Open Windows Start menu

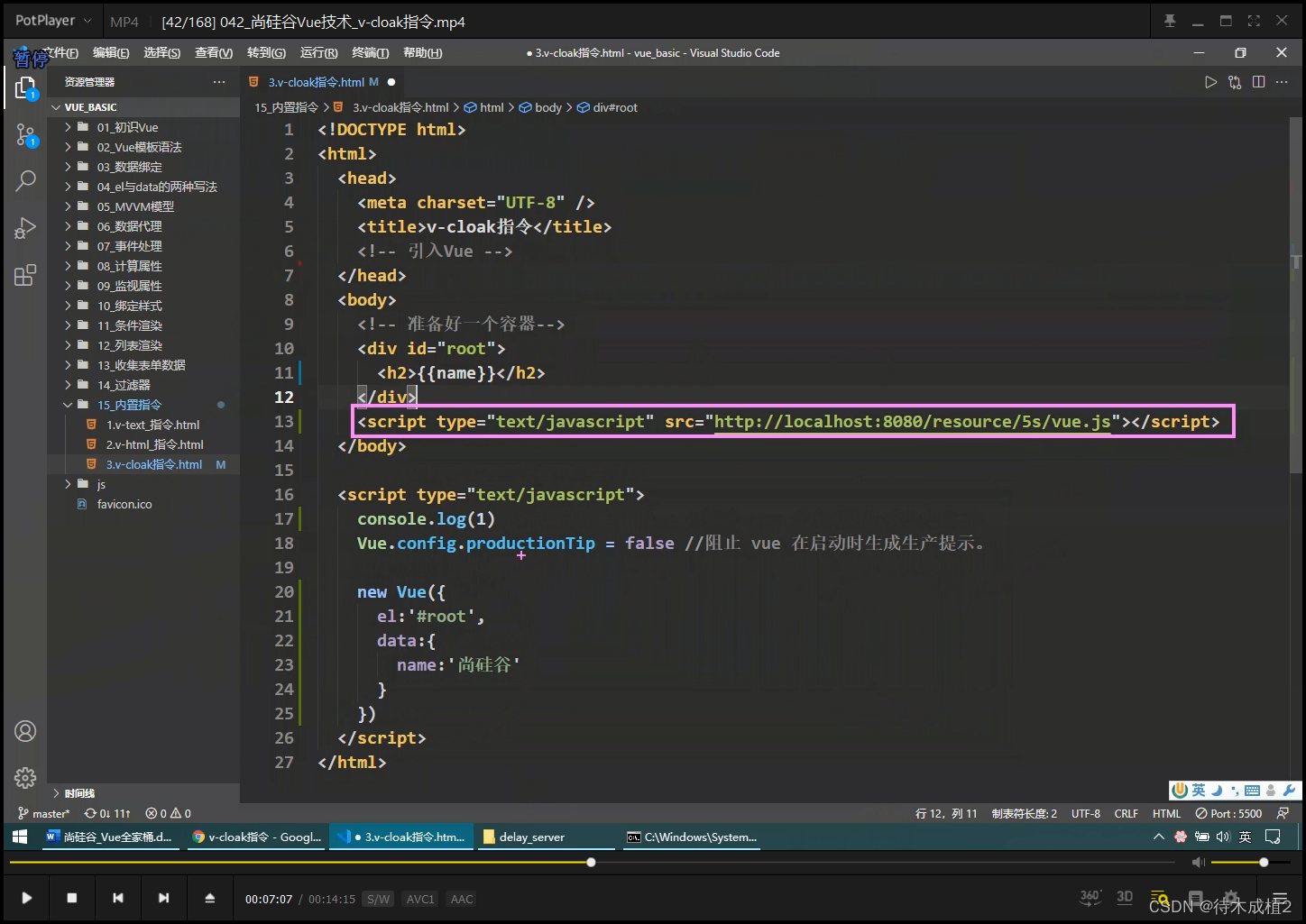[x=19, y=837]
